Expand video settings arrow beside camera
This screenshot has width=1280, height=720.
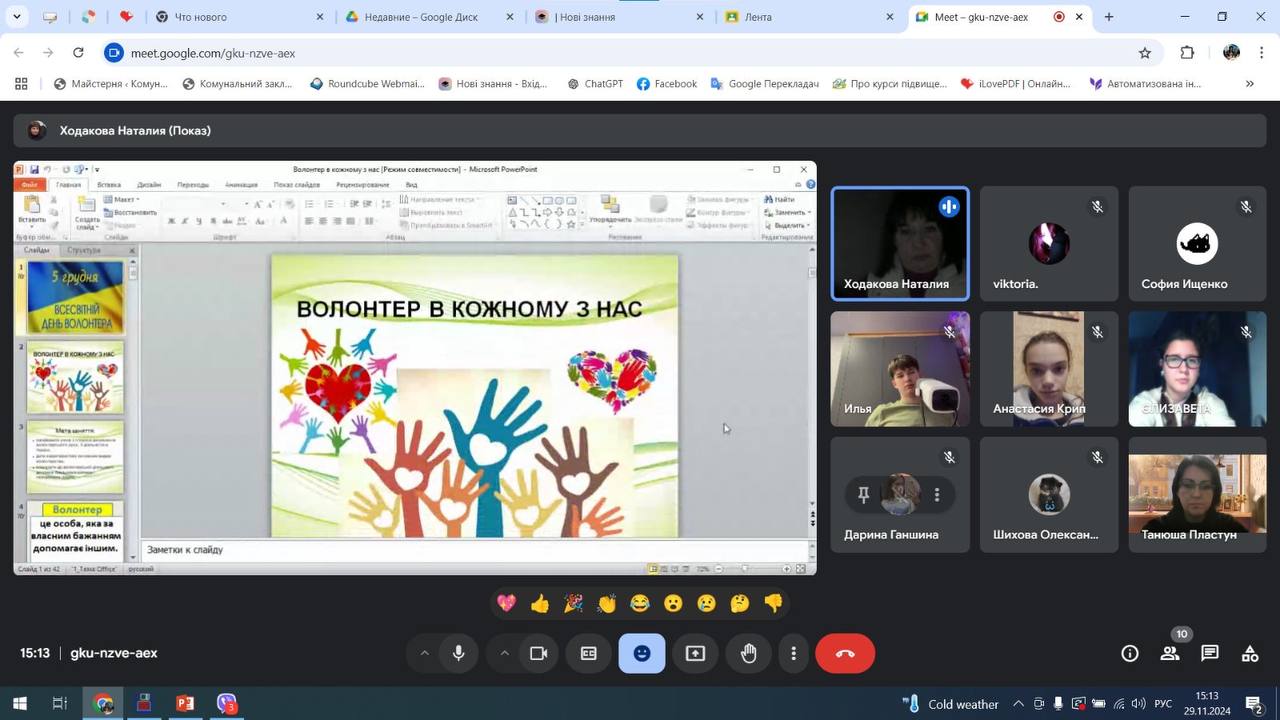pyautogui.click(x=504, y=653)
